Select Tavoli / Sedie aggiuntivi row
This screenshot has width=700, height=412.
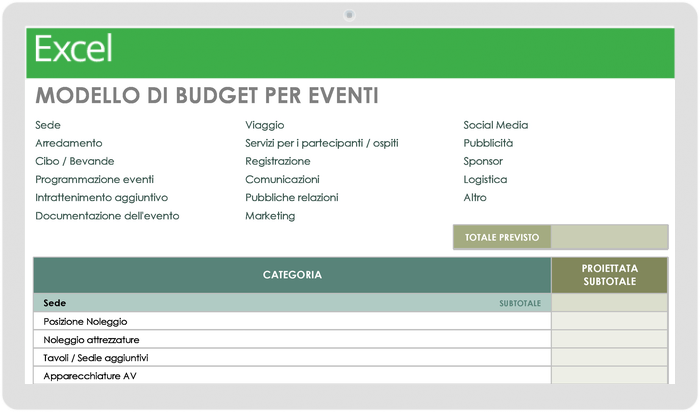click(x=292, y=358)
